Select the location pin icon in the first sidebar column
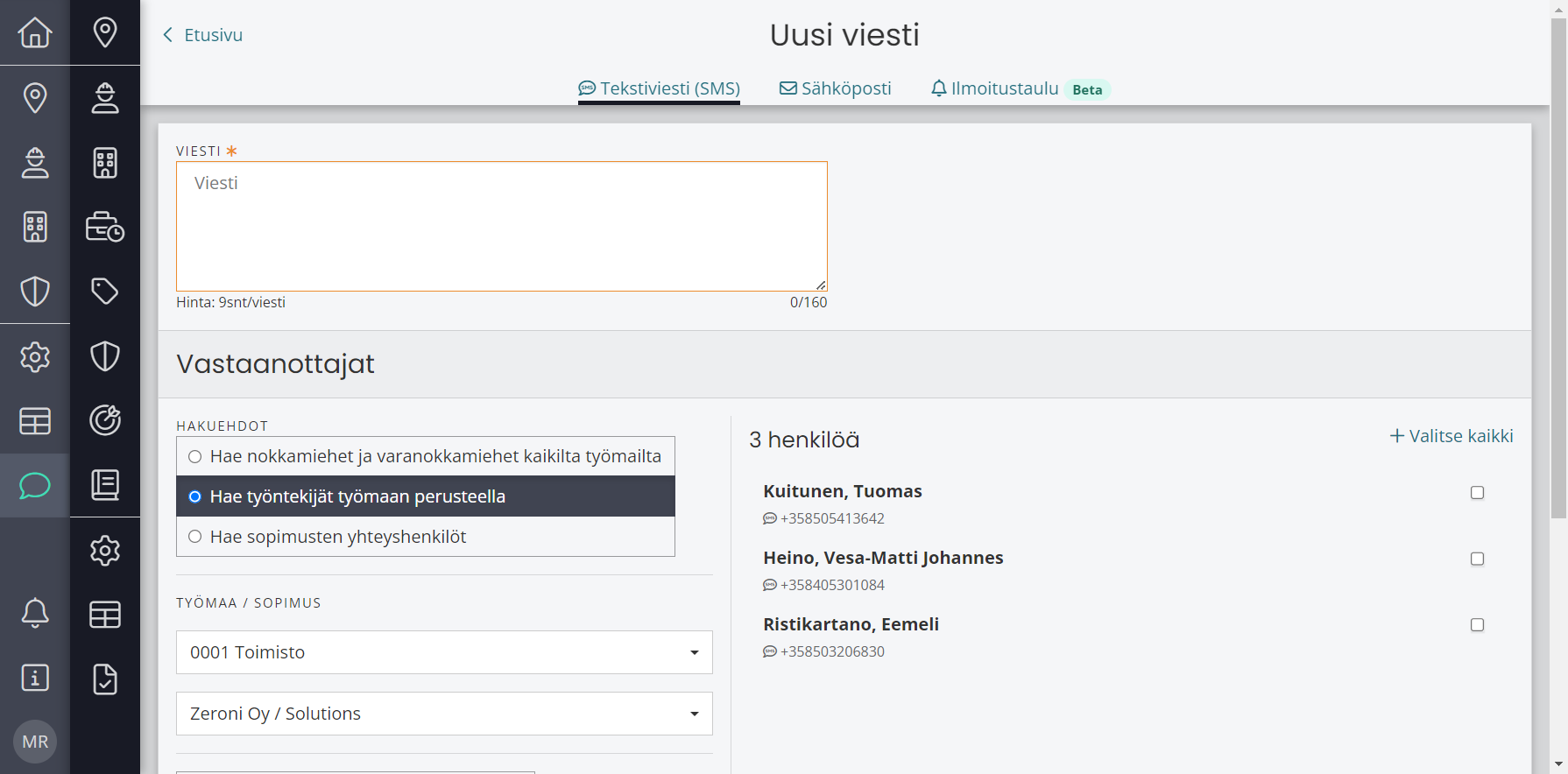The width and height of the screenshot is (1568, 774). (x=35, y=97)
